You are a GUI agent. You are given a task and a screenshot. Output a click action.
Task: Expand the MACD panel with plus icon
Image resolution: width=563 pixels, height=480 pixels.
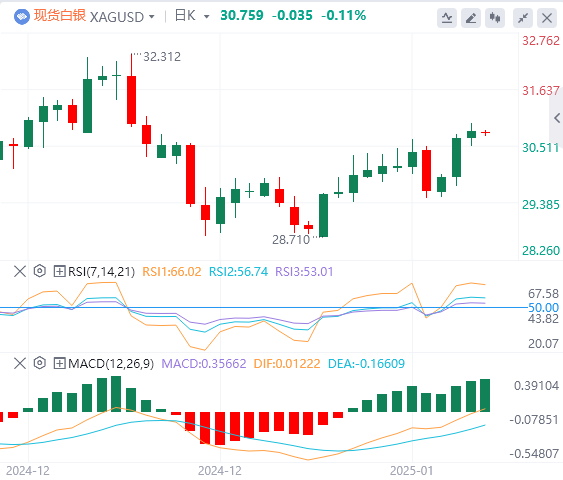59,363
